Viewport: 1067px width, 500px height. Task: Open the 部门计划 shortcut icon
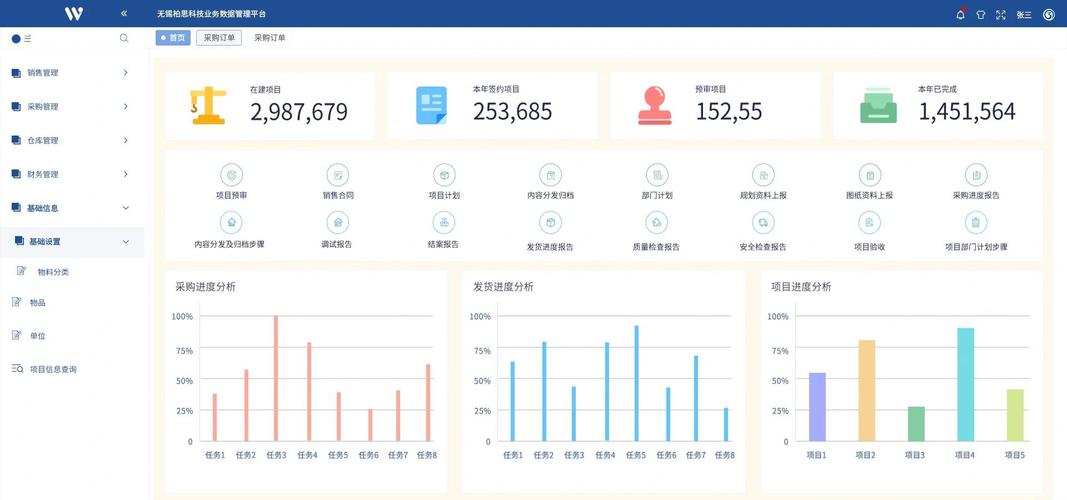[657, 175]
